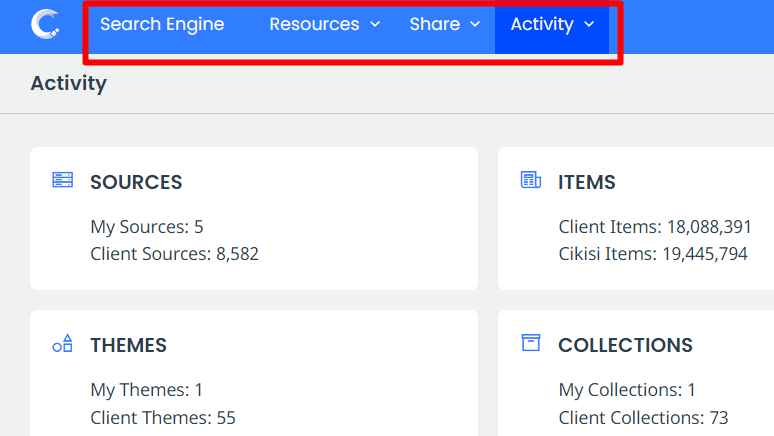Screen dimensions: 774x436
Task: Click the Cikisi logo icon
Action: (x=45, y=24)
